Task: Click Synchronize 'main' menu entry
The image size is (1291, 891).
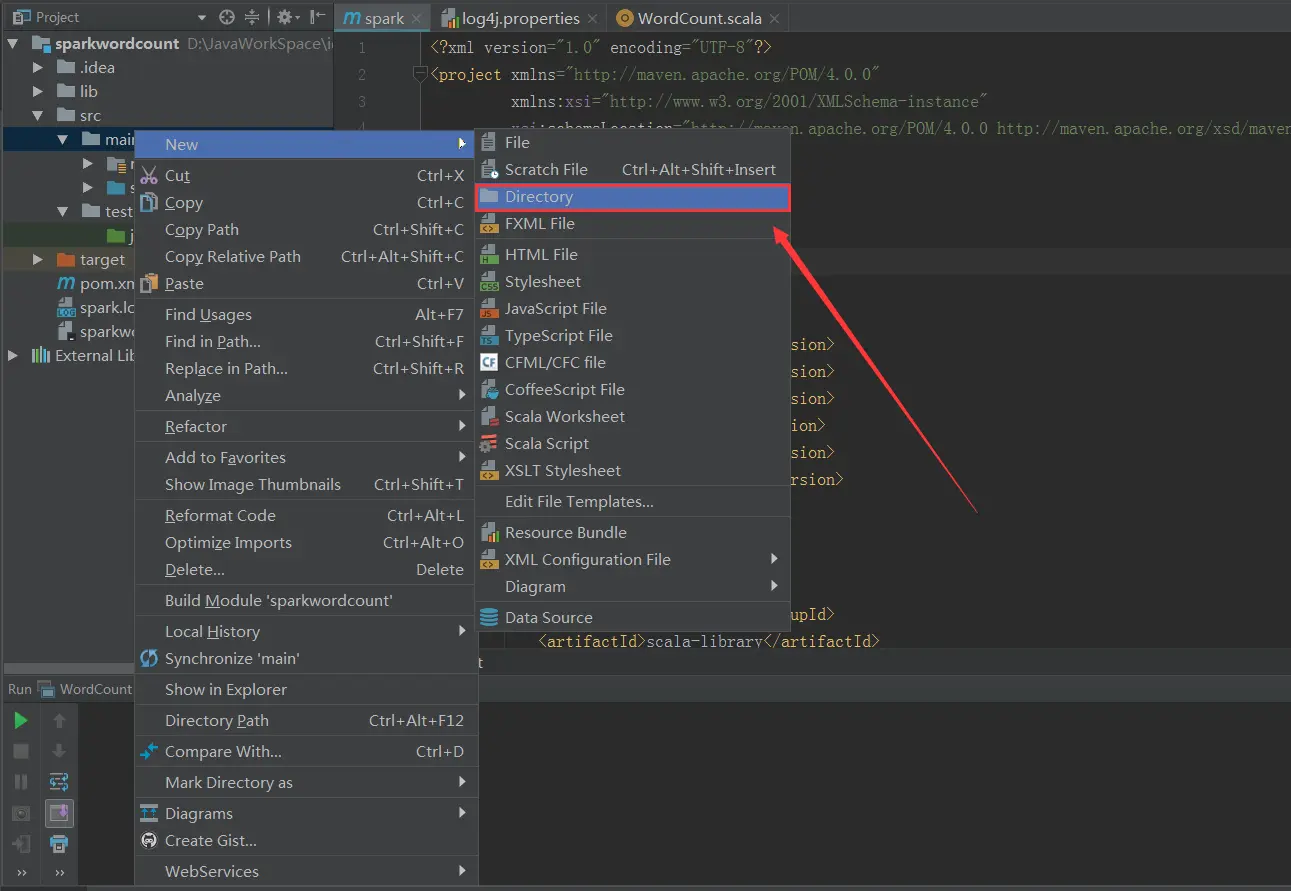Action: (x=305, y=658)
